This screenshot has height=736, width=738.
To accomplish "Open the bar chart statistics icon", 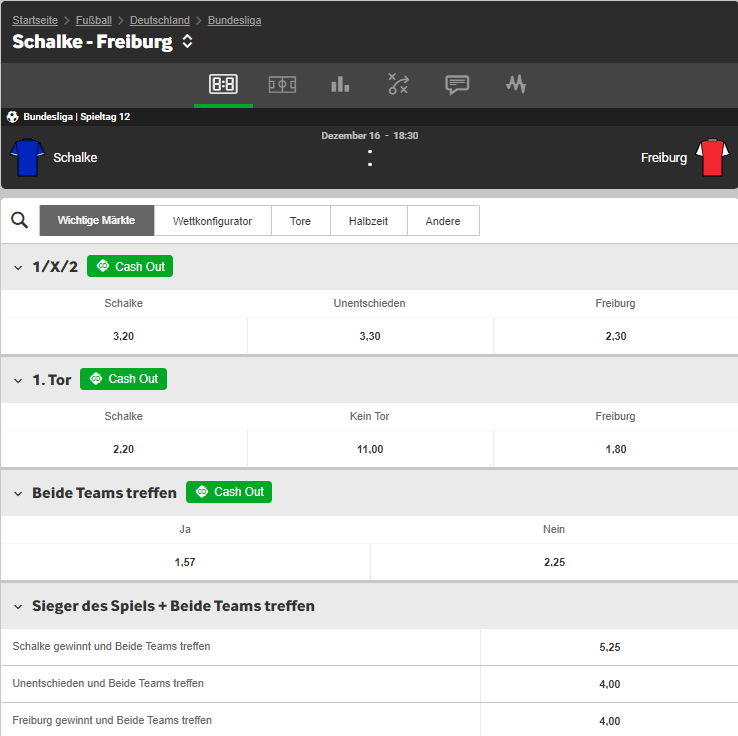I will point(340,85).
